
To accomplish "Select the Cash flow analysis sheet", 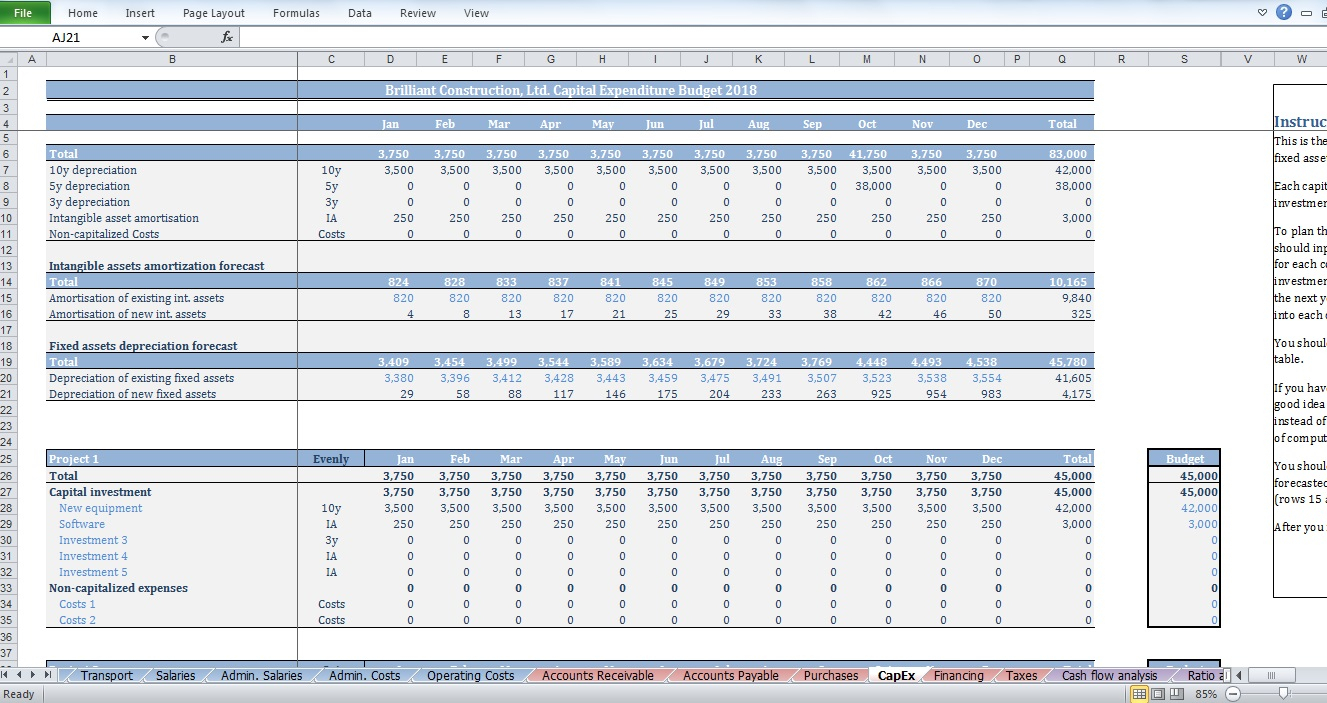I will pos(1109,676).
